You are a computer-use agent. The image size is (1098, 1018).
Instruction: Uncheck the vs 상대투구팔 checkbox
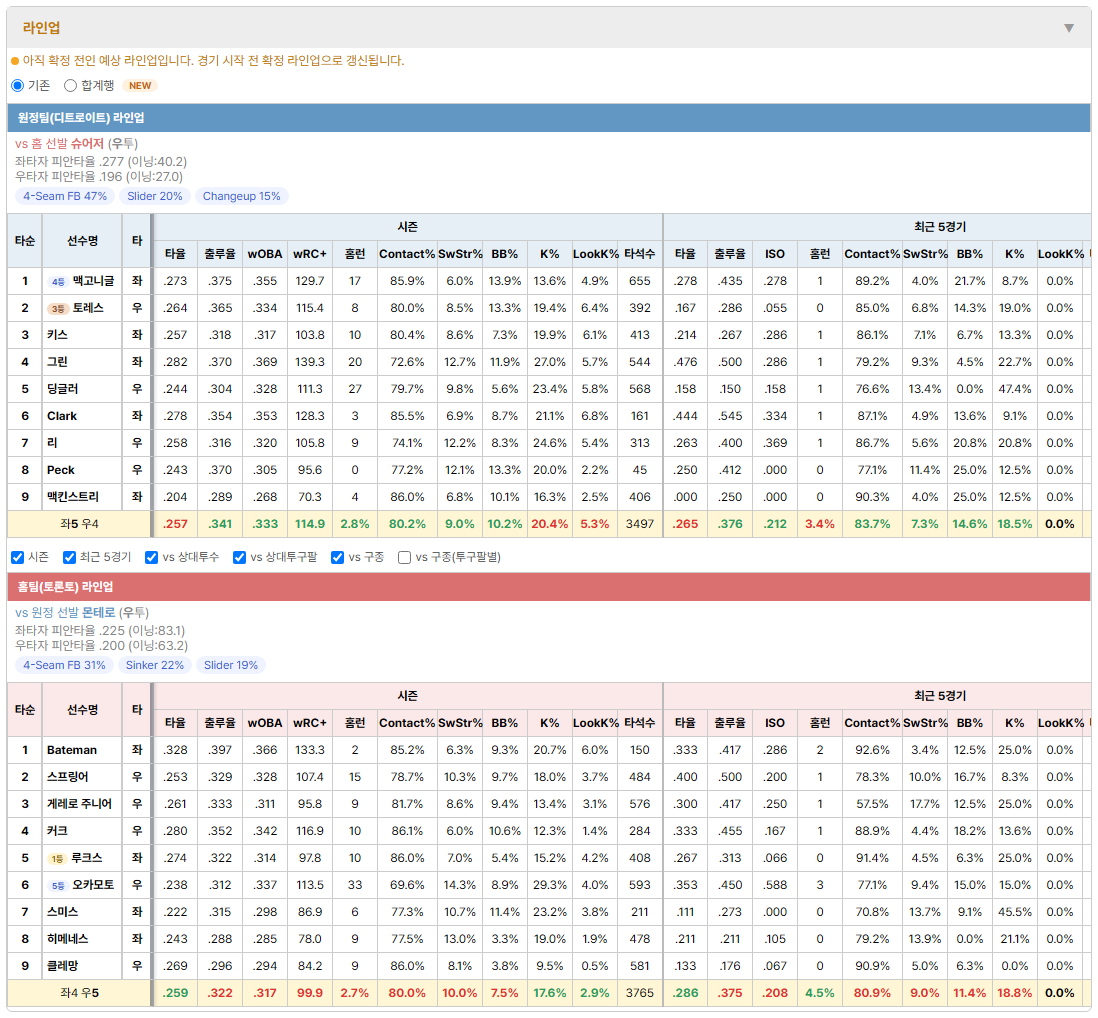point(239,557)
